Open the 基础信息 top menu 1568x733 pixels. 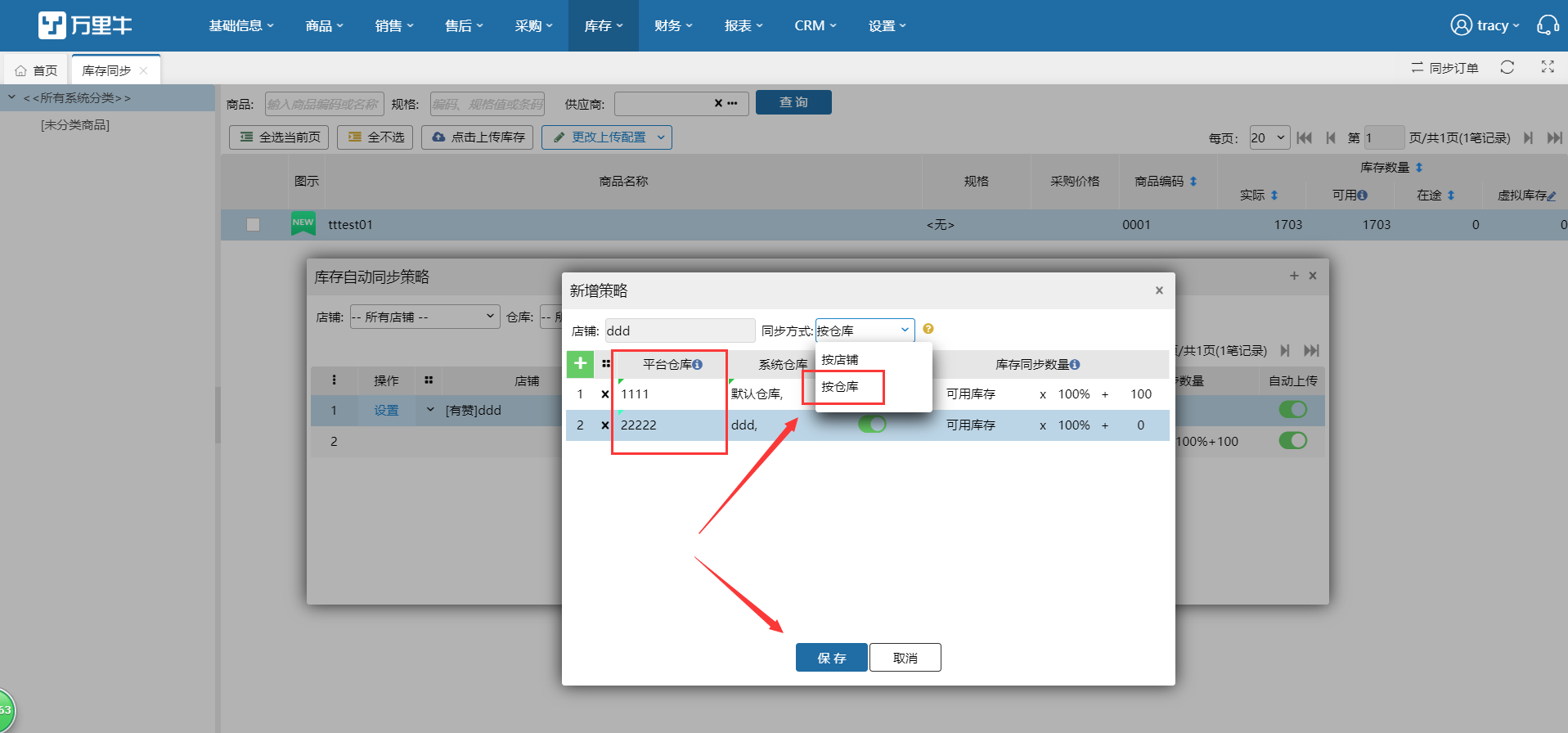(241, 25)
